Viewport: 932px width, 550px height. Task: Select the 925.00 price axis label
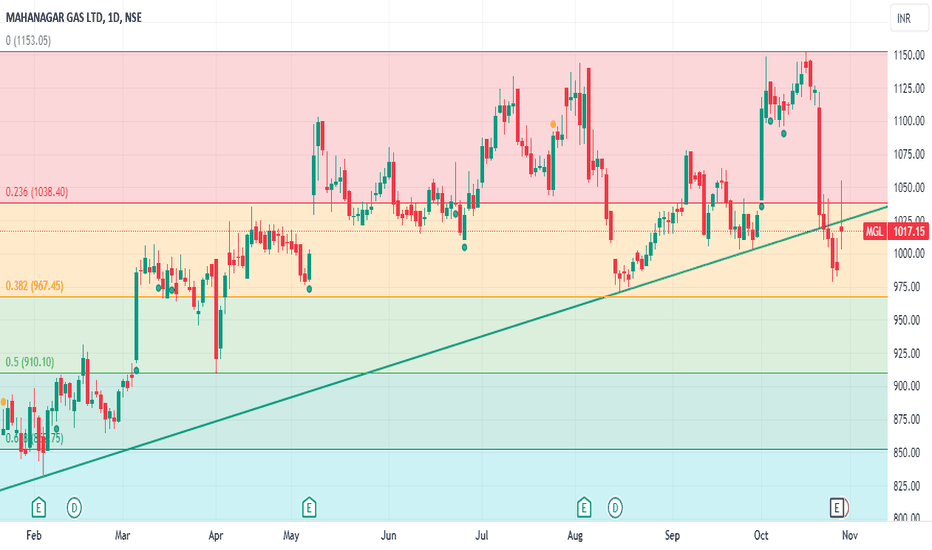point(909,353)
